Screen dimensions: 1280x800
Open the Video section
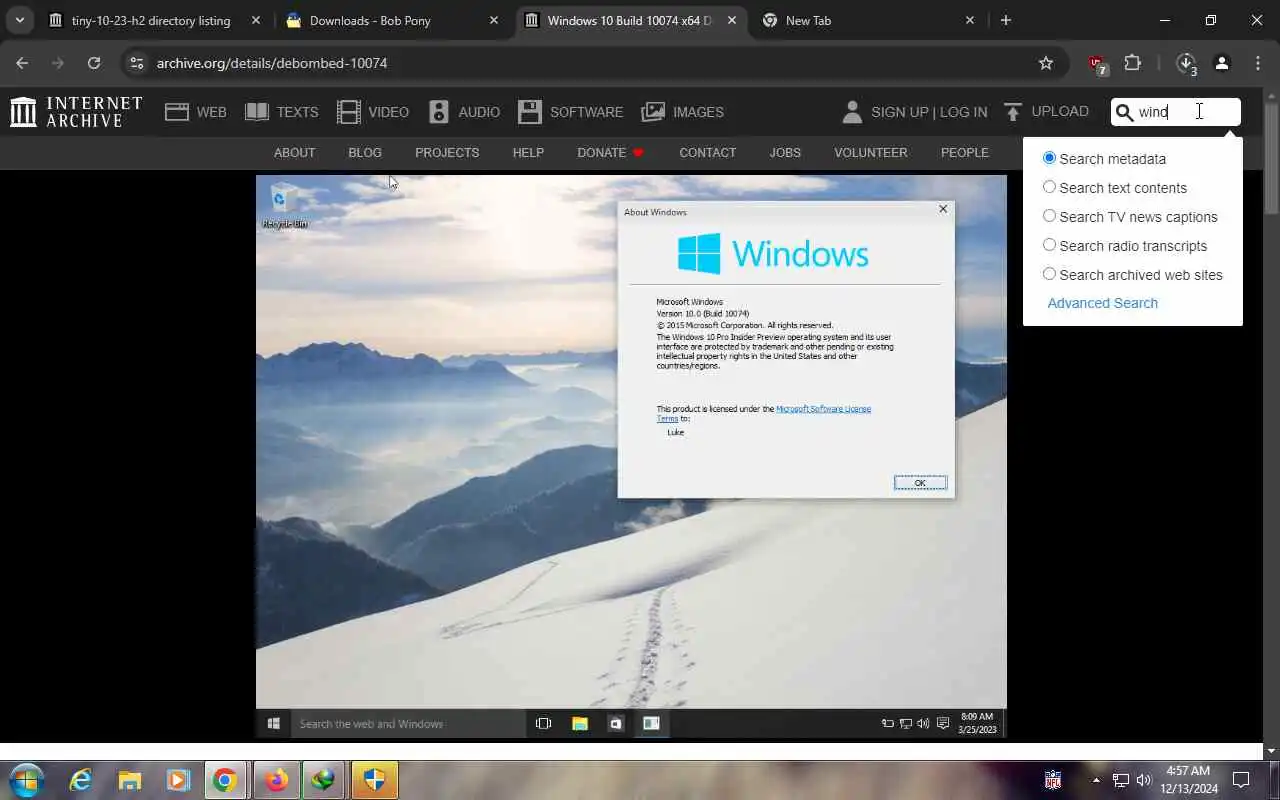pyautogui.click(x=373, y=112)
